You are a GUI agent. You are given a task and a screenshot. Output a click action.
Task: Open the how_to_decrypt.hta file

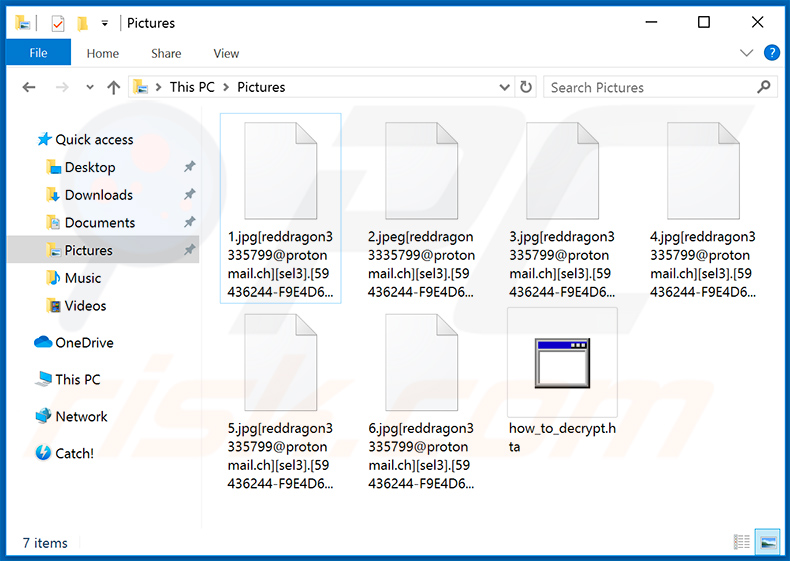(562, 362)
